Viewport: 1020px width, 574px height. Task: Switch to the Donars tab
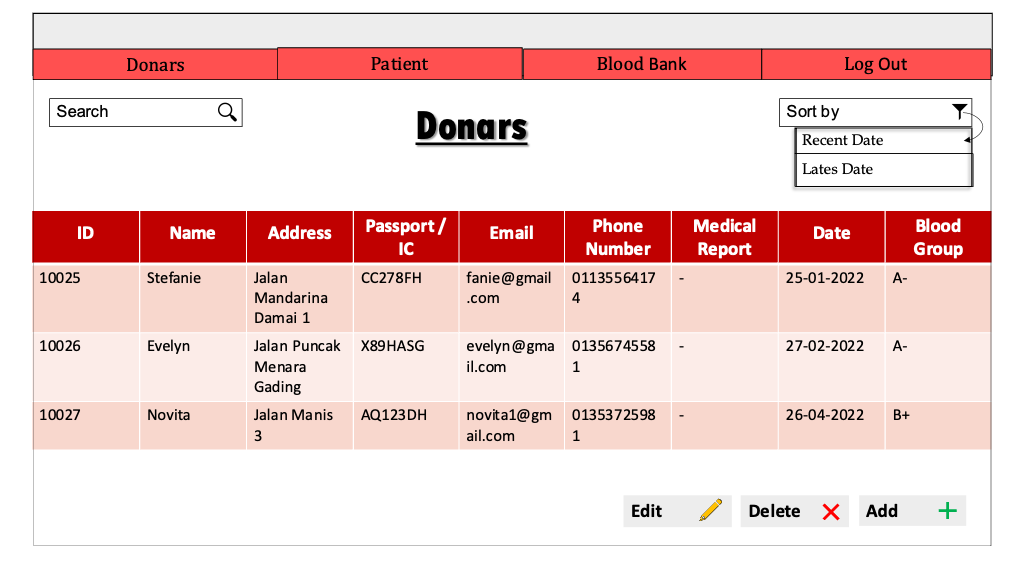[155, 65]
